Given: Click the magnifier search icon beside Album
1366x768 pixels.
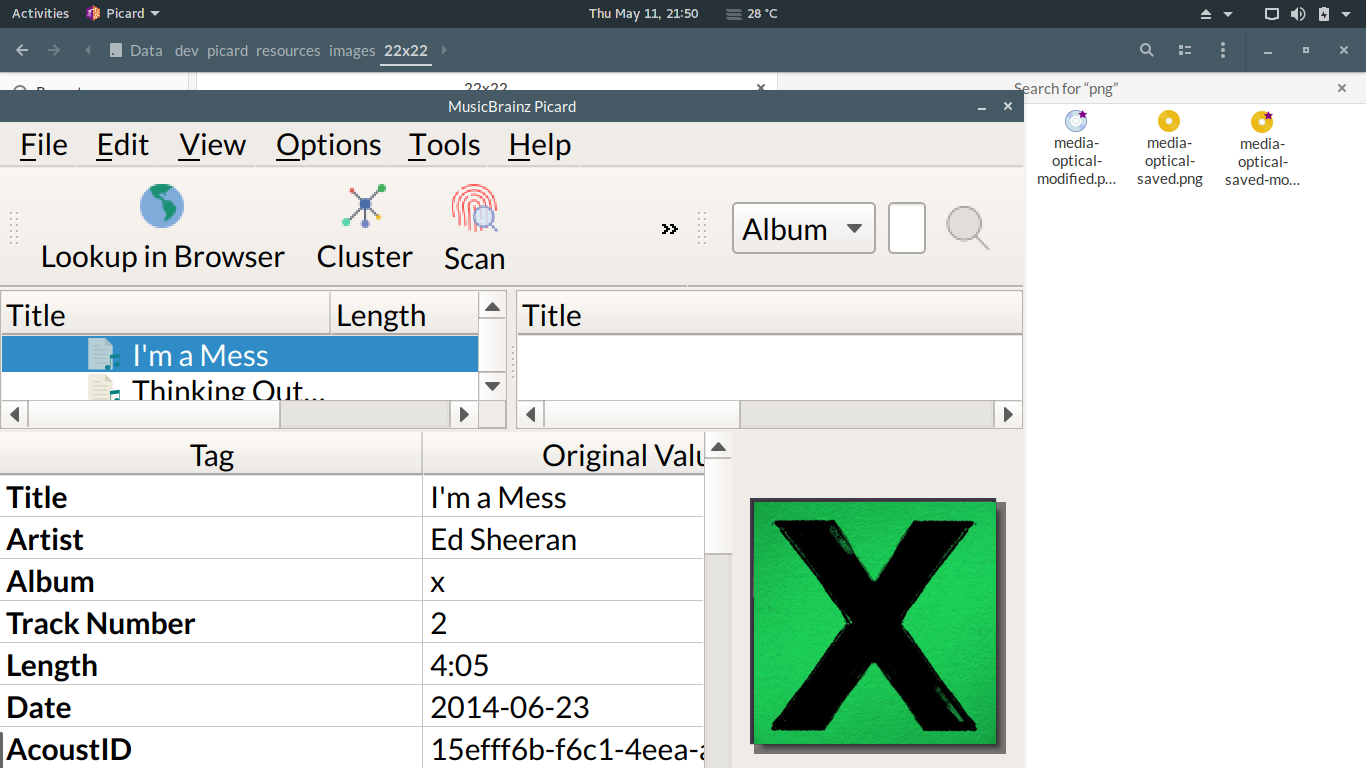Looking at the screenshot, I should coord(968,228).
